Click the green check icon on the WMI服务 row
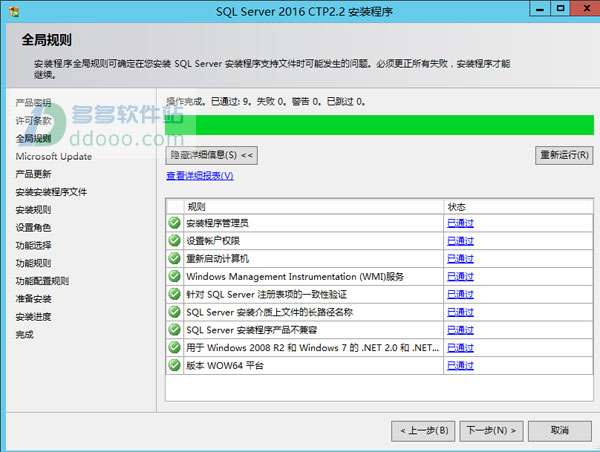 tap(174, 276)
